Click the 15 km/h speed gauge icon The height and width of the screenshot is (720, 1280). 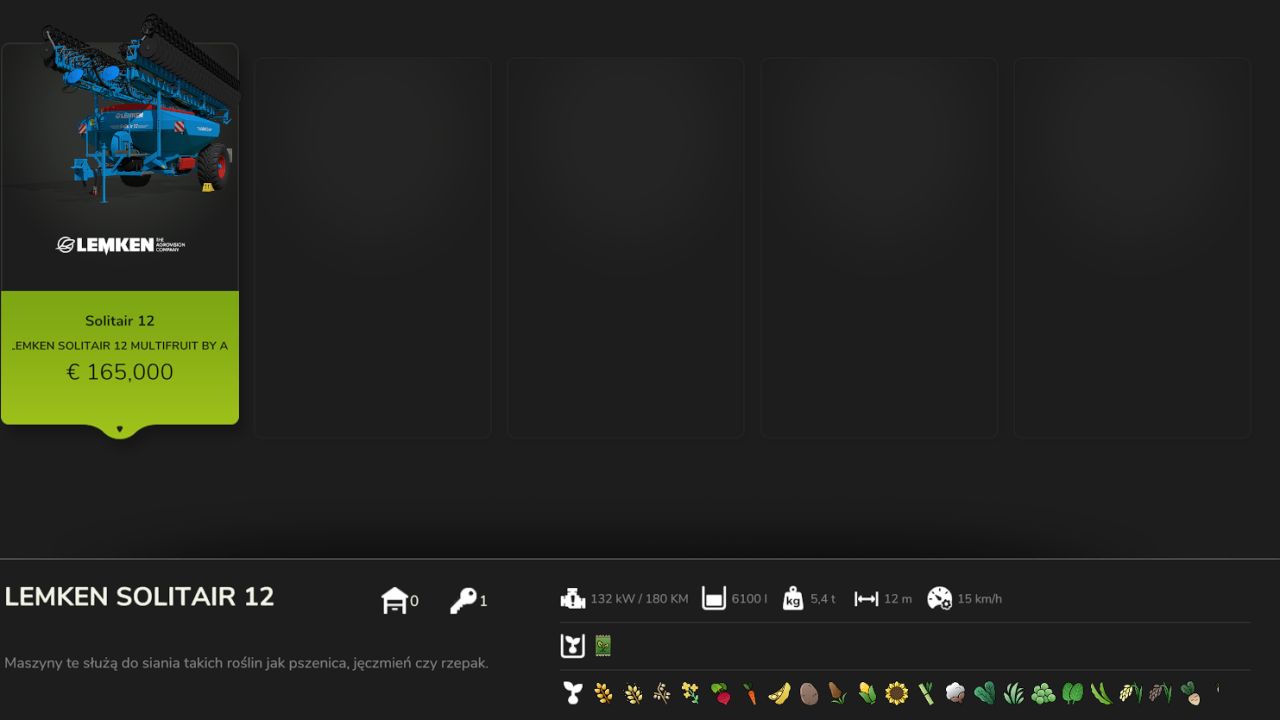(939, 598)
